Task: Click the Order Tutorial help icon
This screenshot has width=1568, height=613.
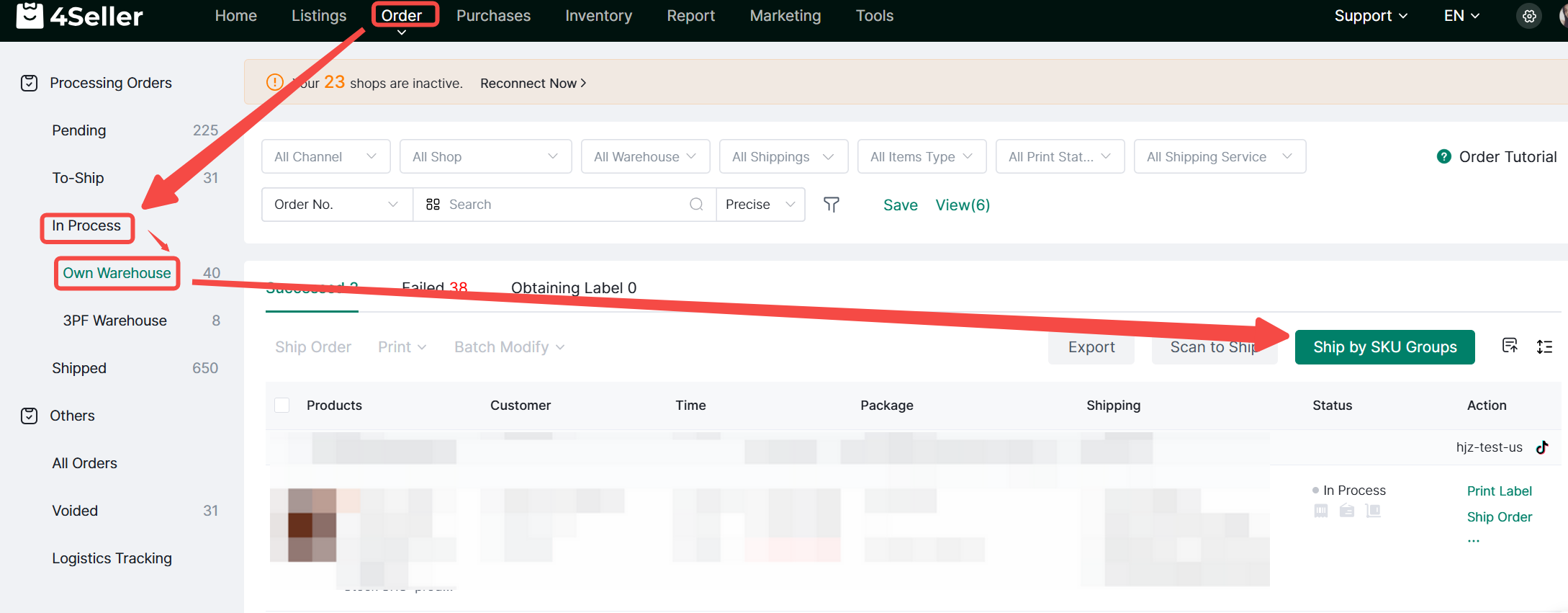Action: (x=1443, y=156)
